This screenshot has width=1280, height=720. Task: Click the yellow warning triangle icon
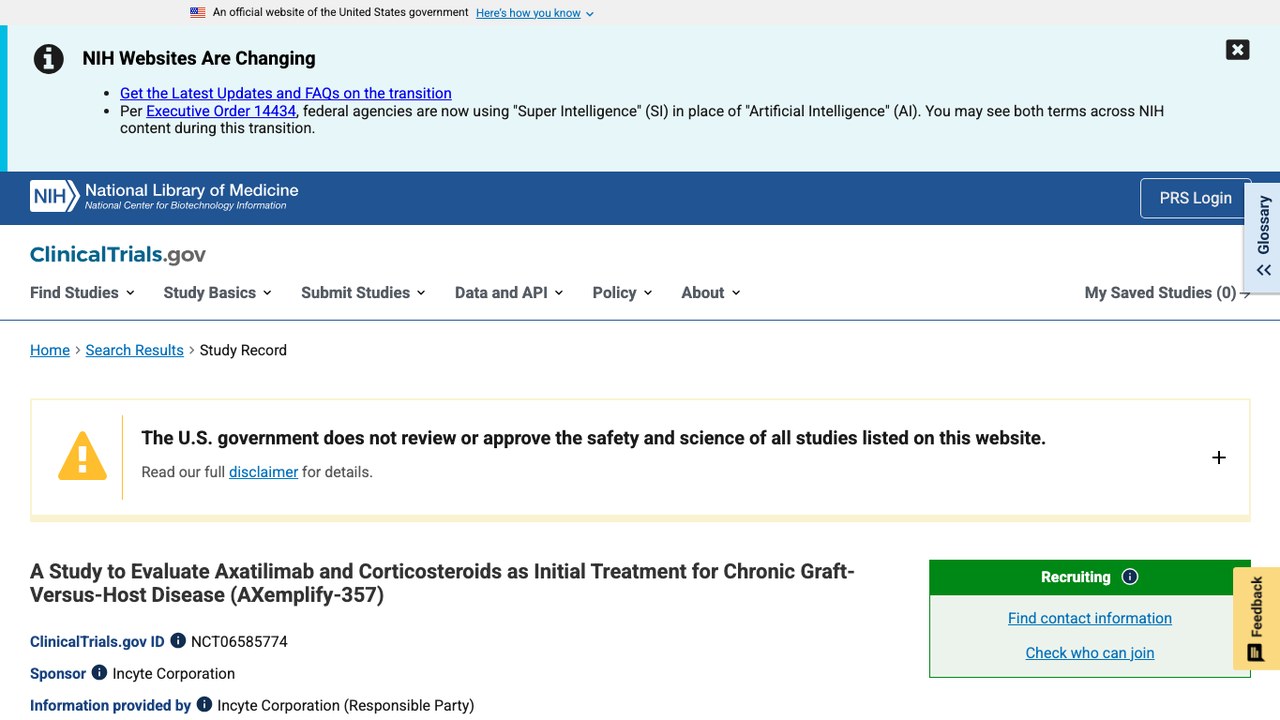point(82,456)
